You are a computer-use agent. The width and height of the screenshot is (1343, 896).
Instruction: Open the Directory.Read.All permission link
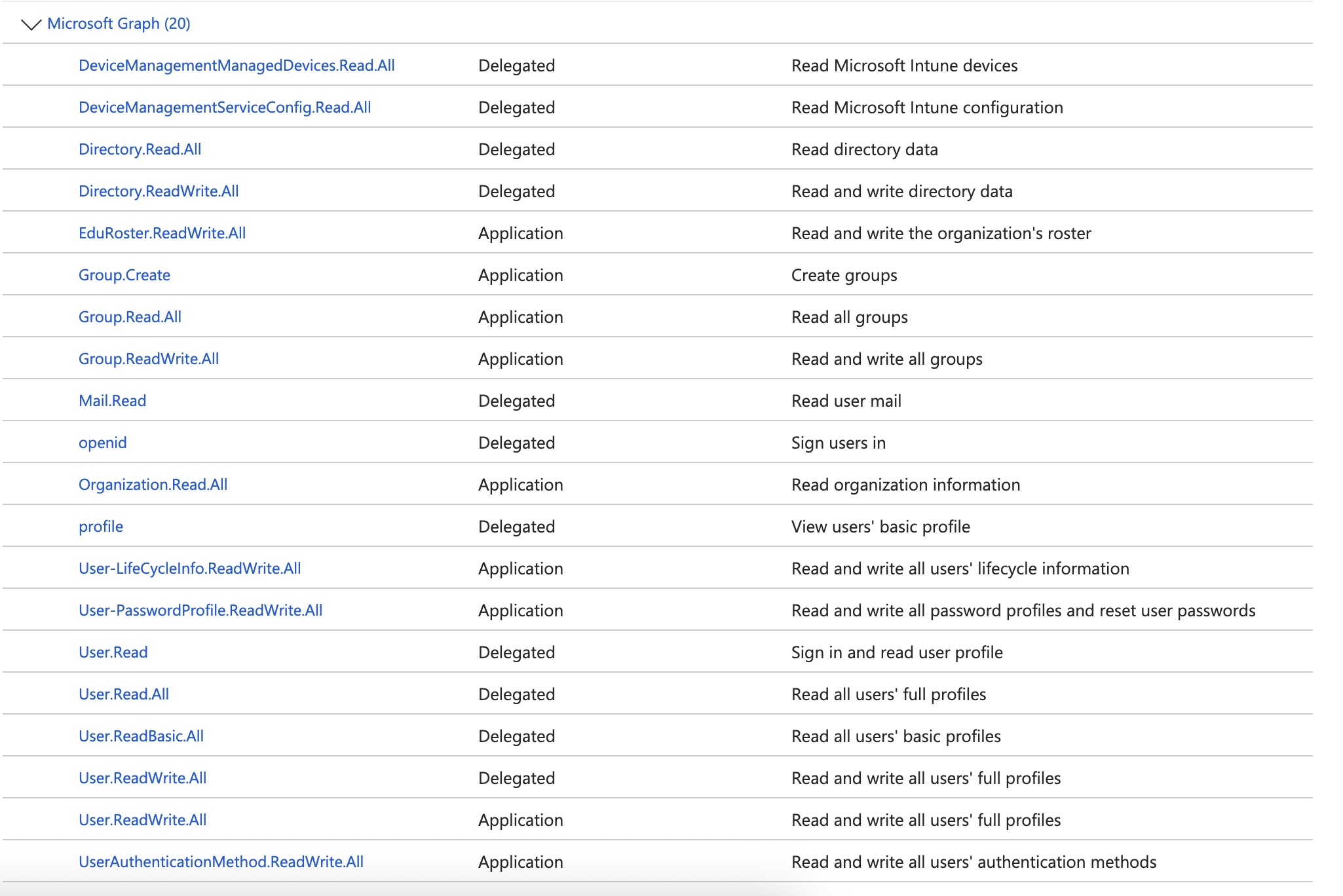[x=140, y=149]
